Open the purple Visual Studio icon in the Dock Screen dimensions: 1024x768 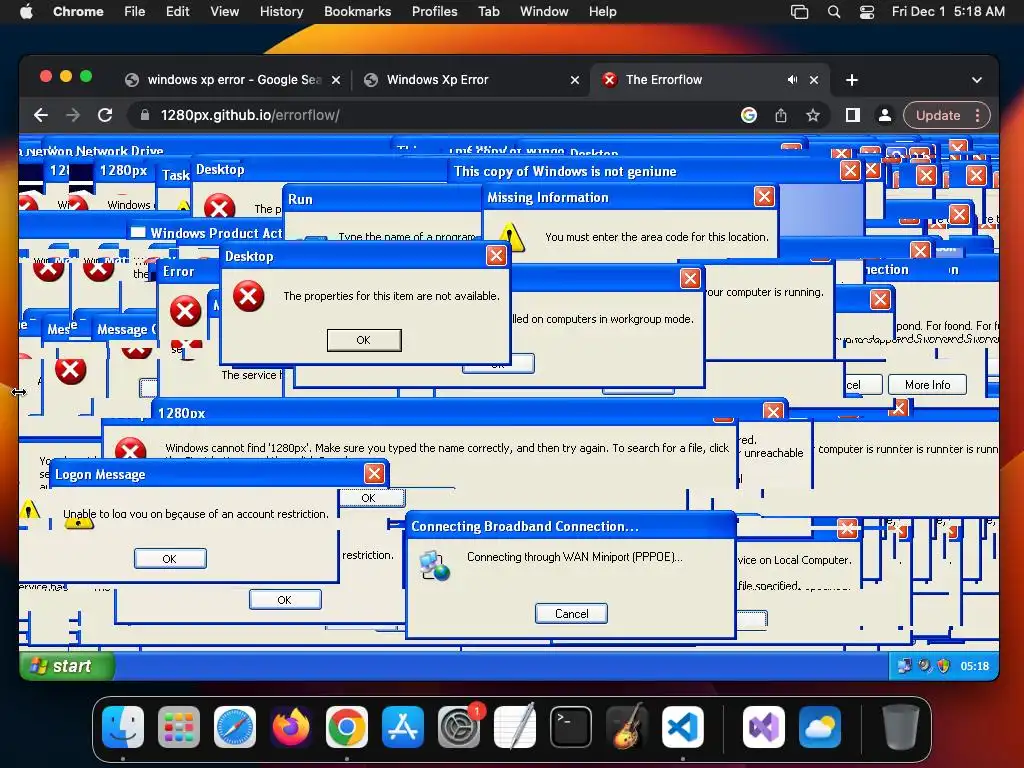[x=764, y=727]
